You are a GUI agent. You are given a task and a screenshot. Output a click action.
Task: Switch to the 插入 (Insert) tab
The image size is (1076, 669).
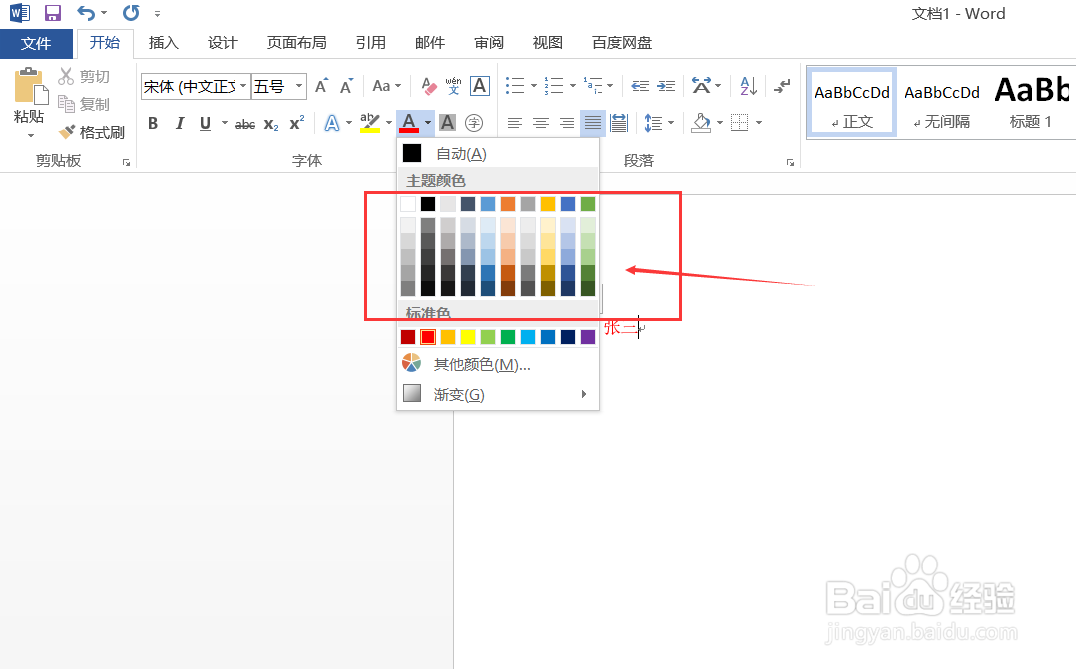pos(163,43)
